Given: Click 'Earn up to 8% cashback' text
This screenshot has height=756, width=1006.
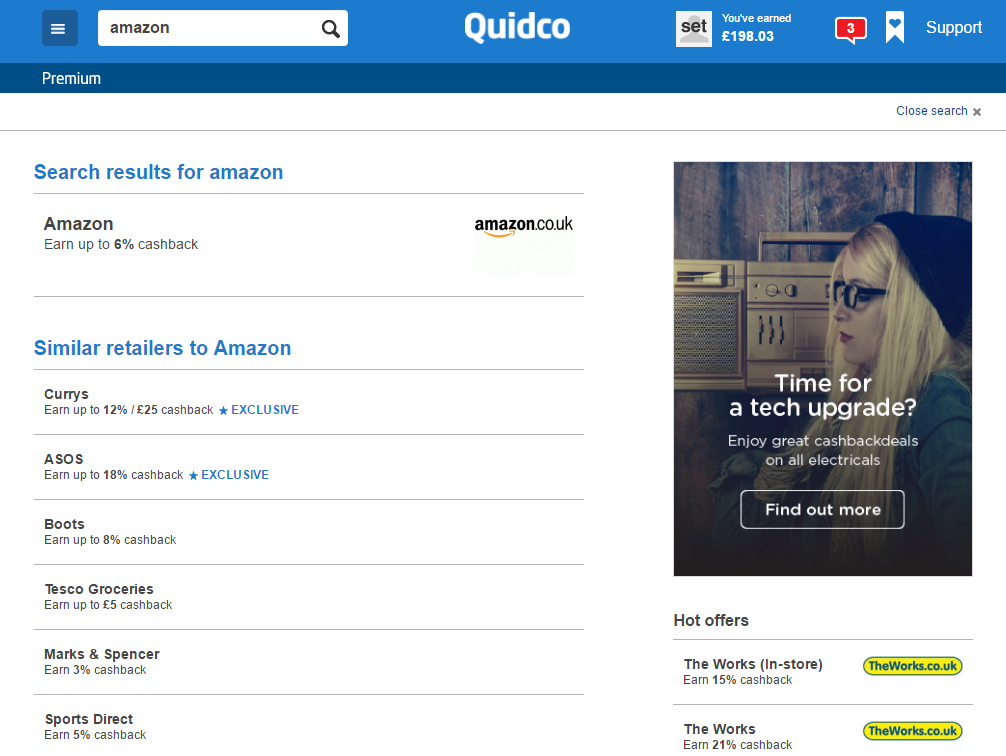Looking at the screenshot, I should click(x=110, y=540).
